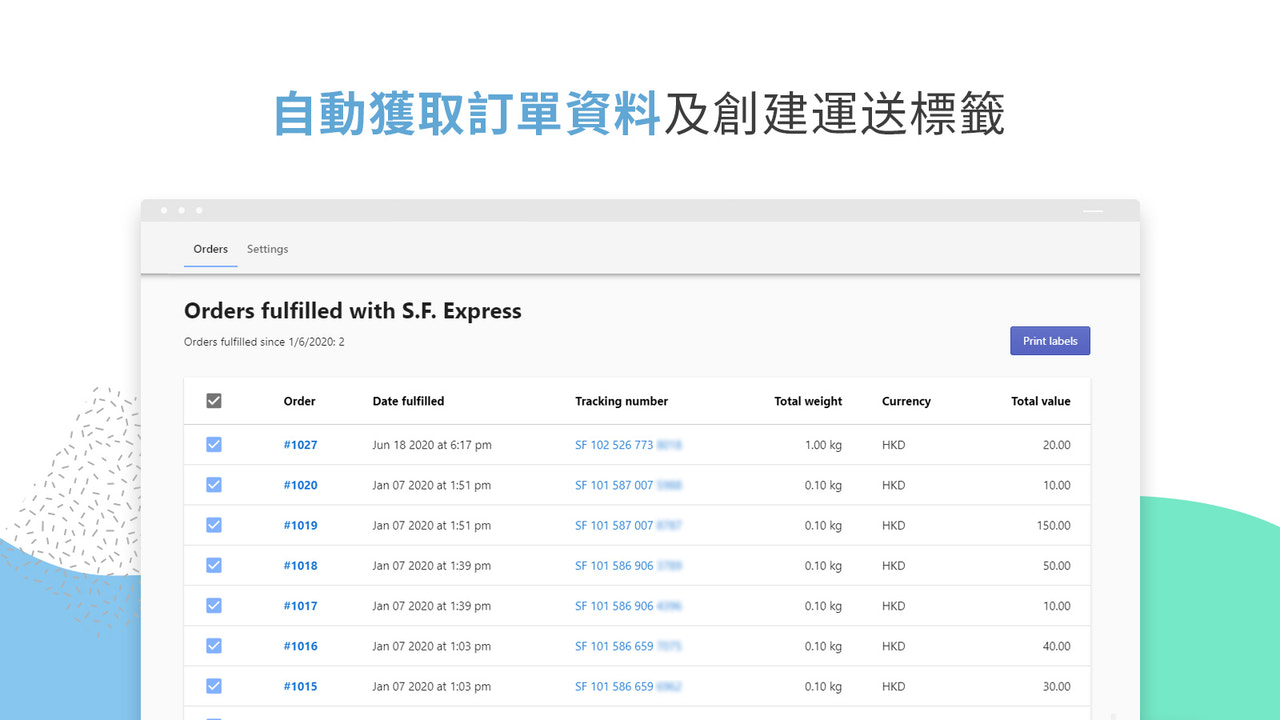This screenshot has width=1280, height=720.
Task: Open order #1020 link
Action: click(x=300, y=485)
